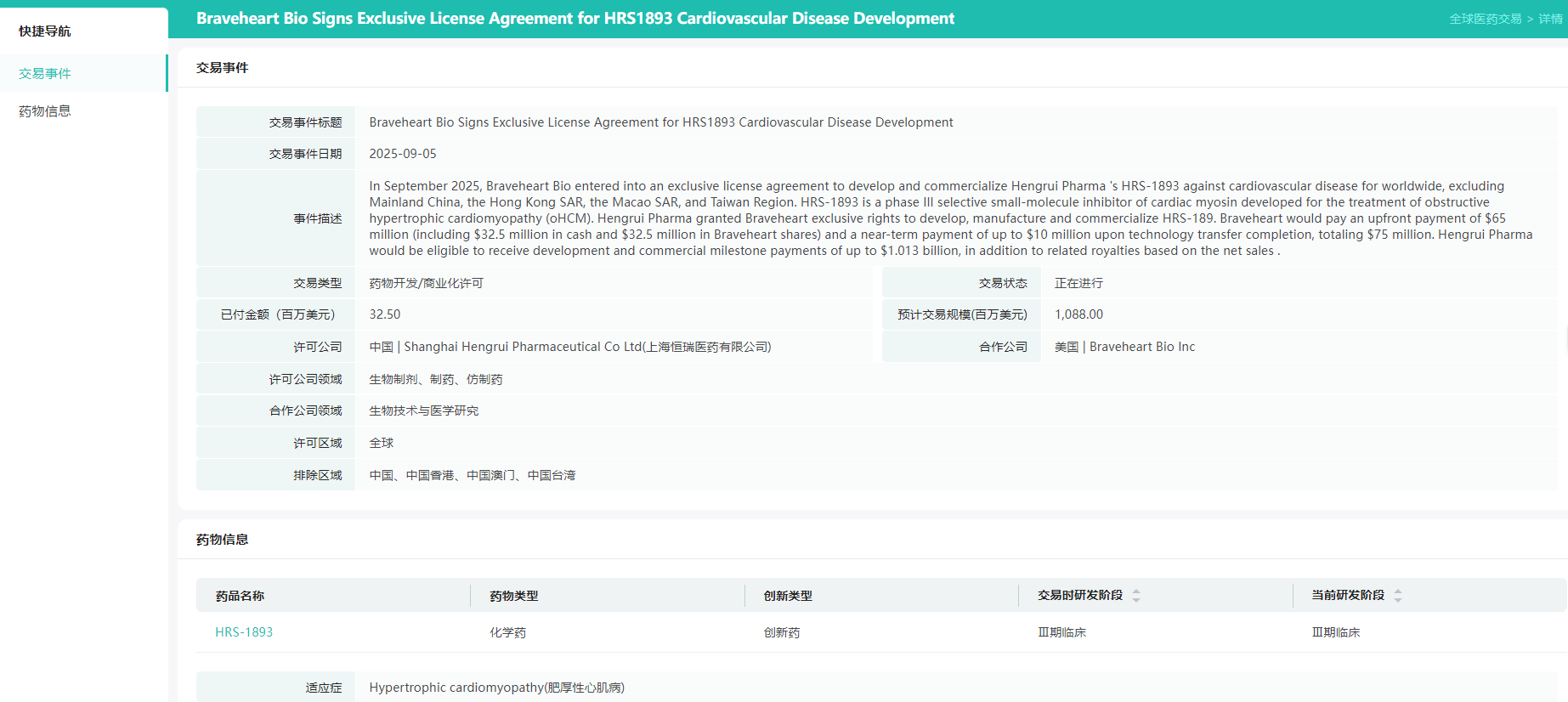Viewport: 1568px width, 702px height.
Task: Open the 全球医药交易 breadcrumb link
Action: (1485, 19)
